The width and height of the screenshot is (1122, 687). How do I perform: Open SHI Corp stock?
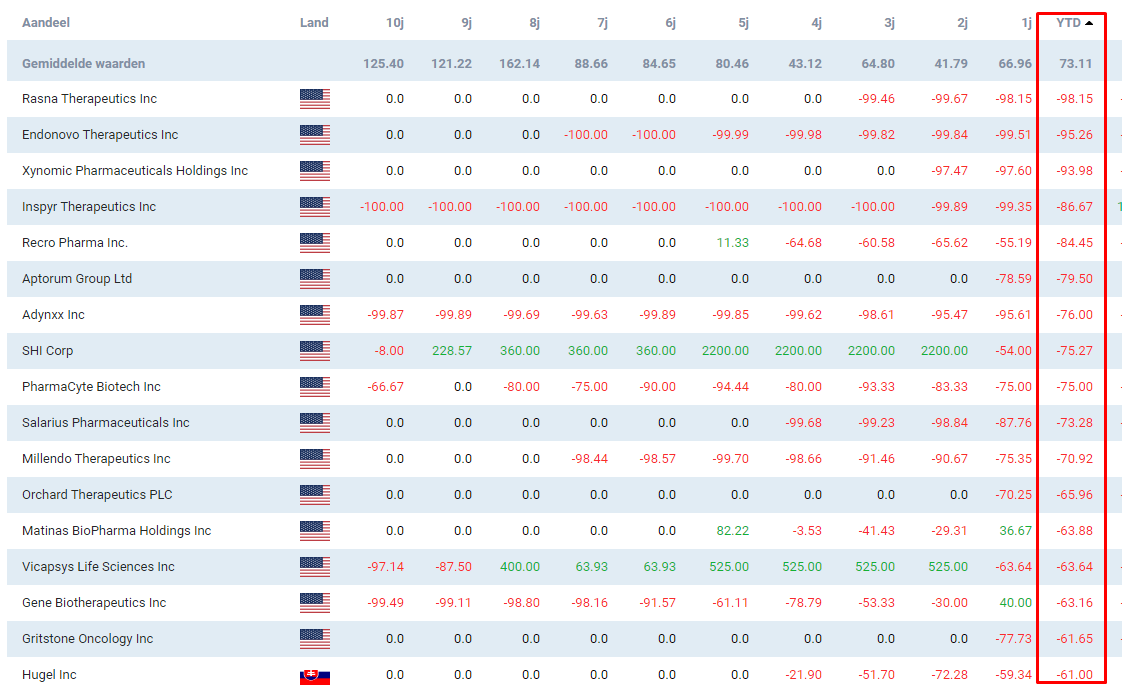[x=47, y=351]
